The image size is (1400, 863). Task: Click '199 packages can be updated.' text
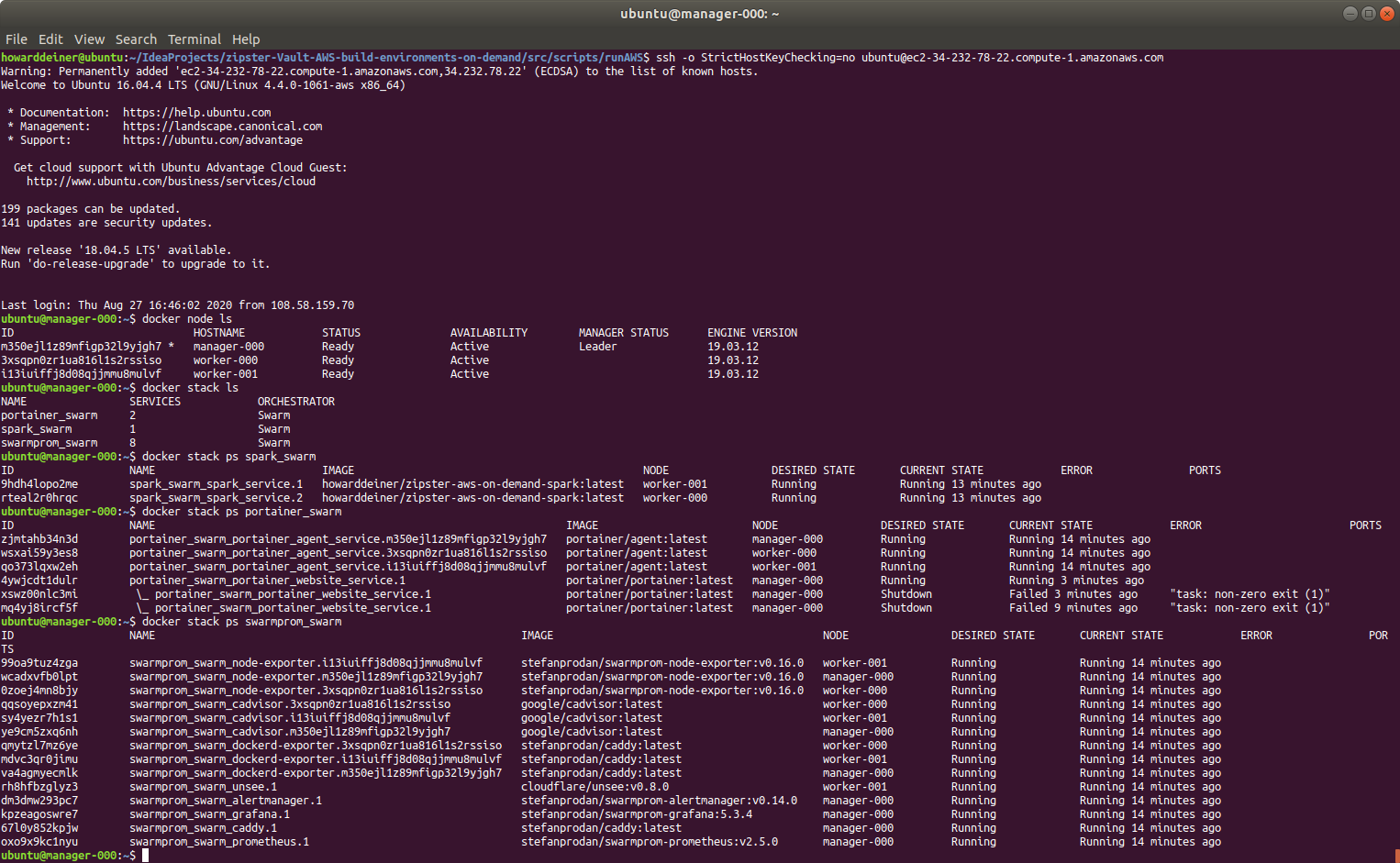coord(91,209)
